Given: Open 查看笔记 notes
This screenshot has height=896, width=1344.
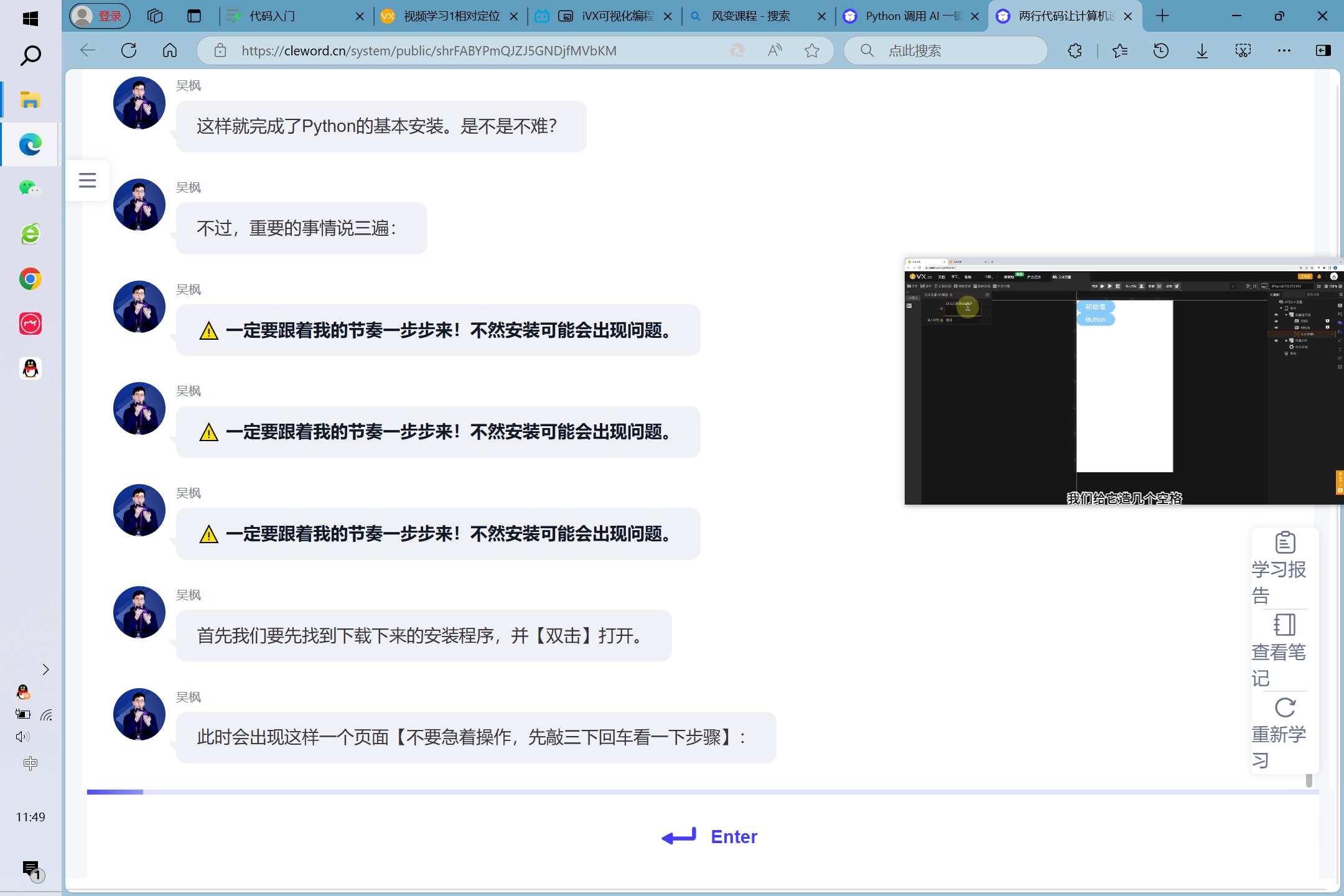Looking at the screenshot, I should pyautogui.click(x=1284, y=650).
